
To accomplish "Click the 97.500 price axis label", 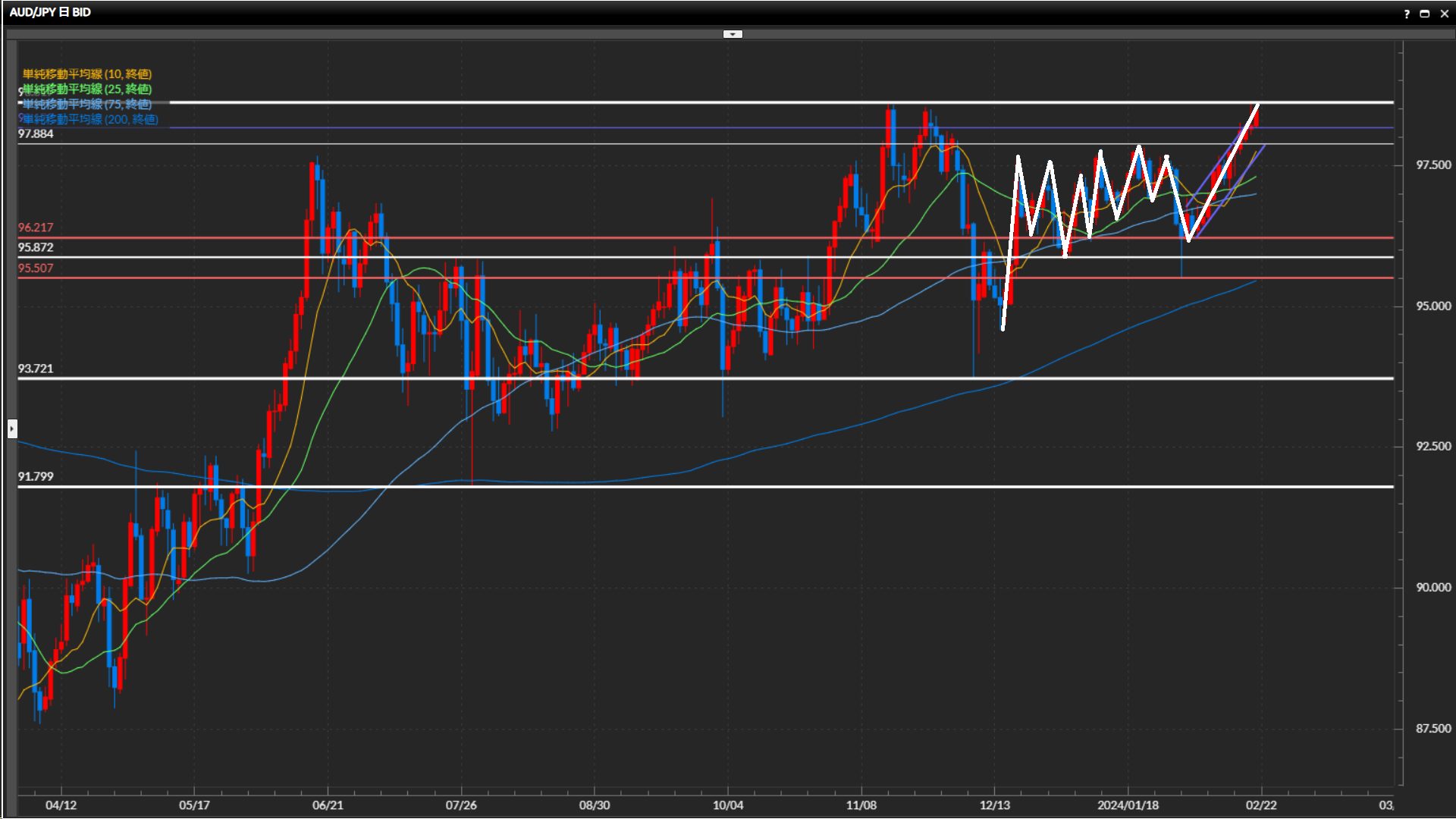I will click(1433, 165).
